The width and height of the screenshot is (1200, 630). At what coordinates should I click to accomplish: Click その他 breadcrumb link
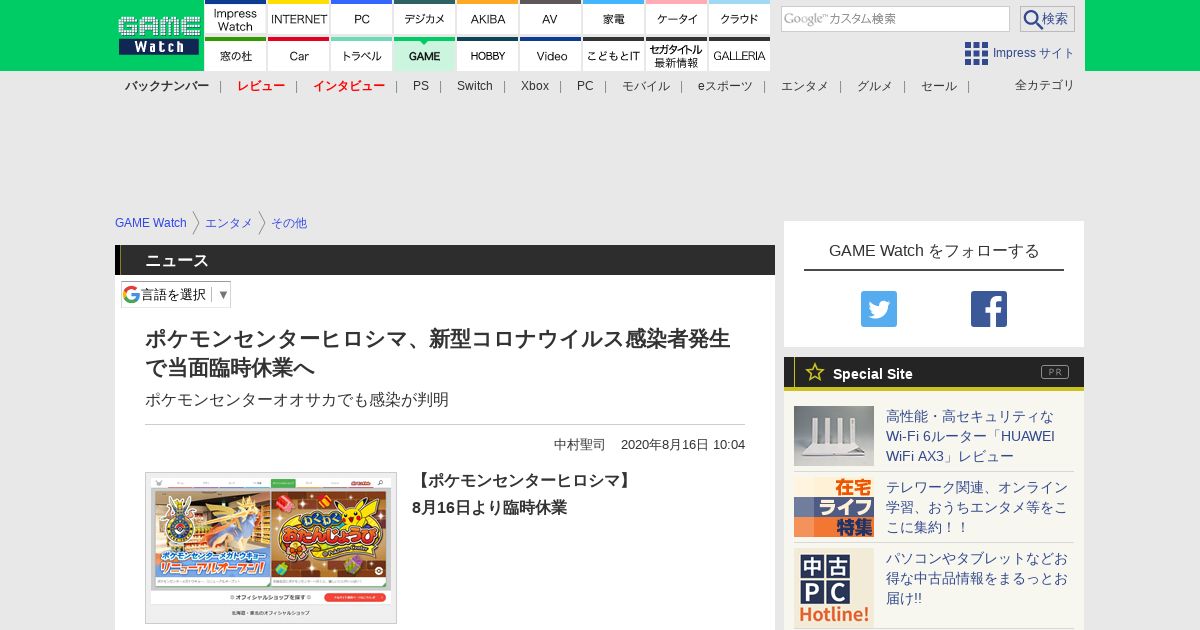click(289, 223)
